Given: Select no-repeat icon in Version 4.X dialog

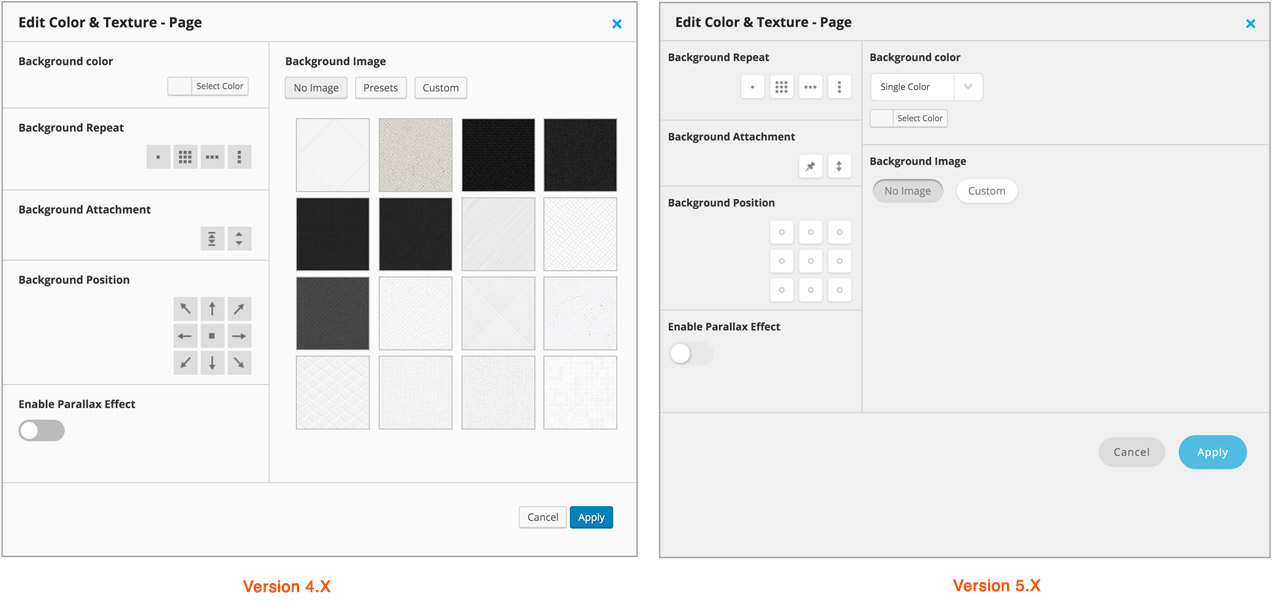Looking at the screenshot, I should (158, 157).
